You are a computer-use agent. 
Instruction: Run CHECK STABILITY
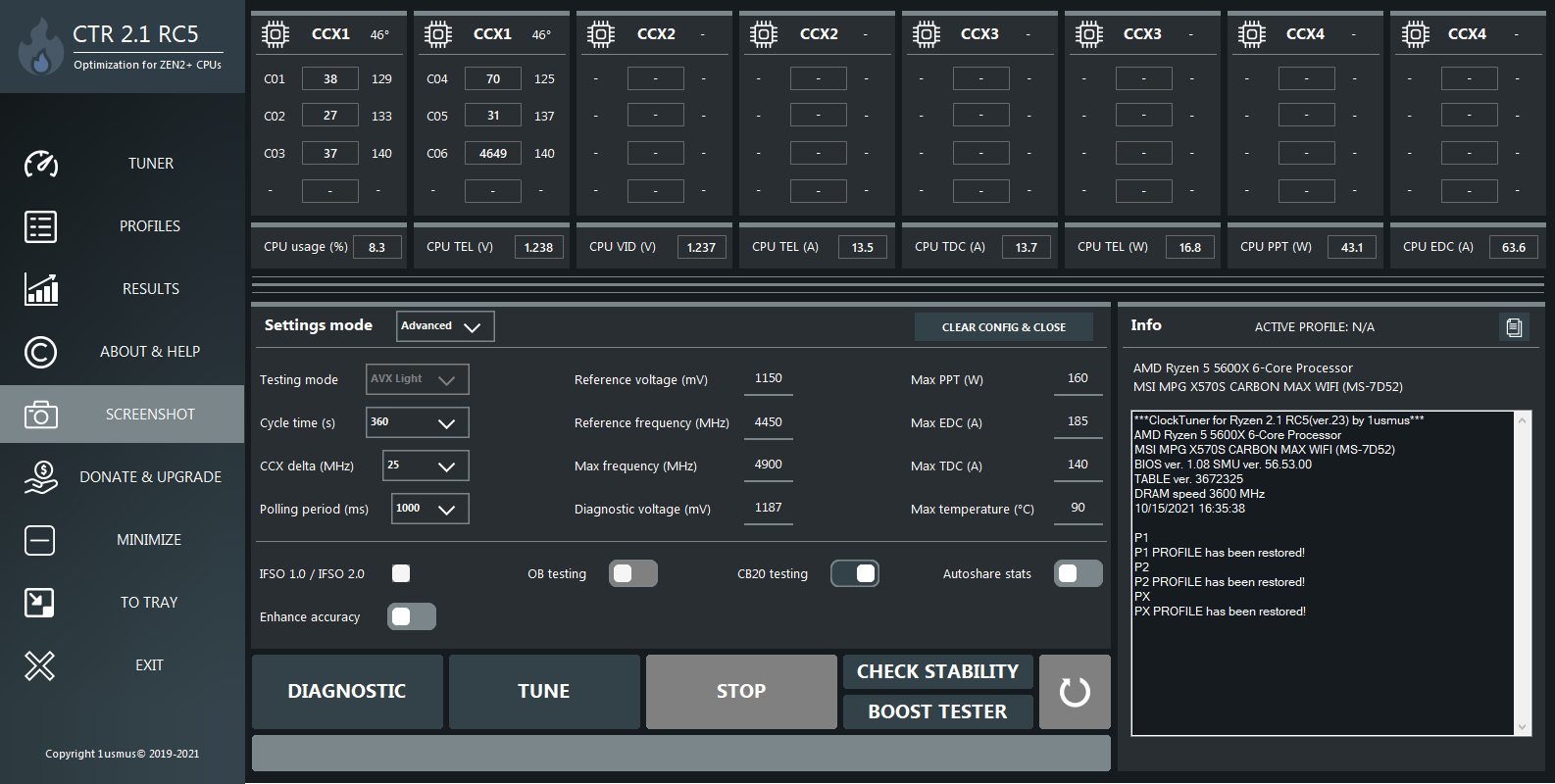coord(938,672)
